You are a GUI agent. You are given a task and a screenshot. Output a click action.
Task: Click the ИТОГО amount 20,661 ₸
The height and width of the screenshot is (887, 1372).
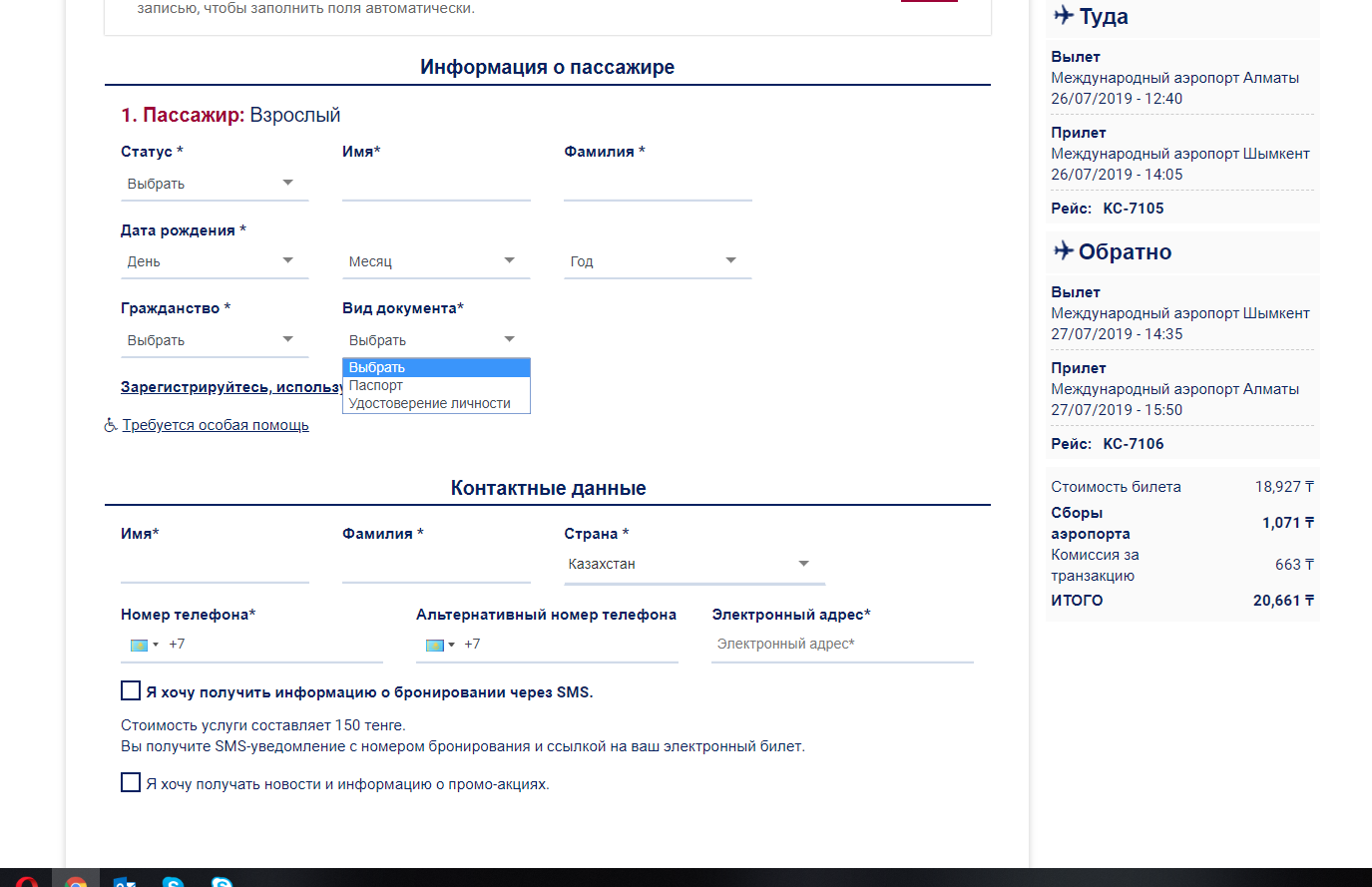[x=1283, y=601]
